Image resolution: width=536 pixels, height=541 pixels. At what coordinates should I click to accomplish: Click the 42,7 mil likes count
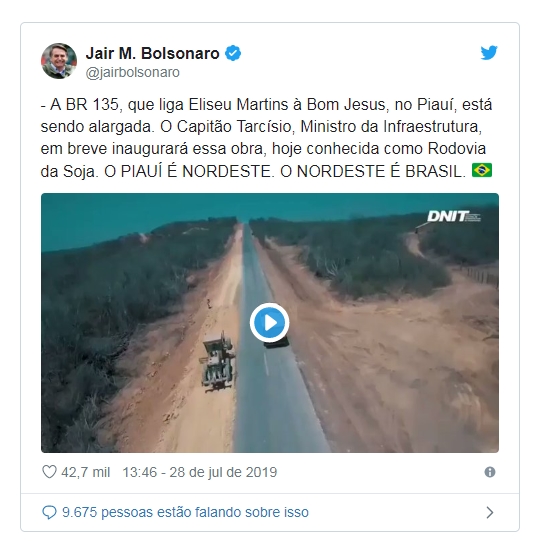(x=86, y=472)
